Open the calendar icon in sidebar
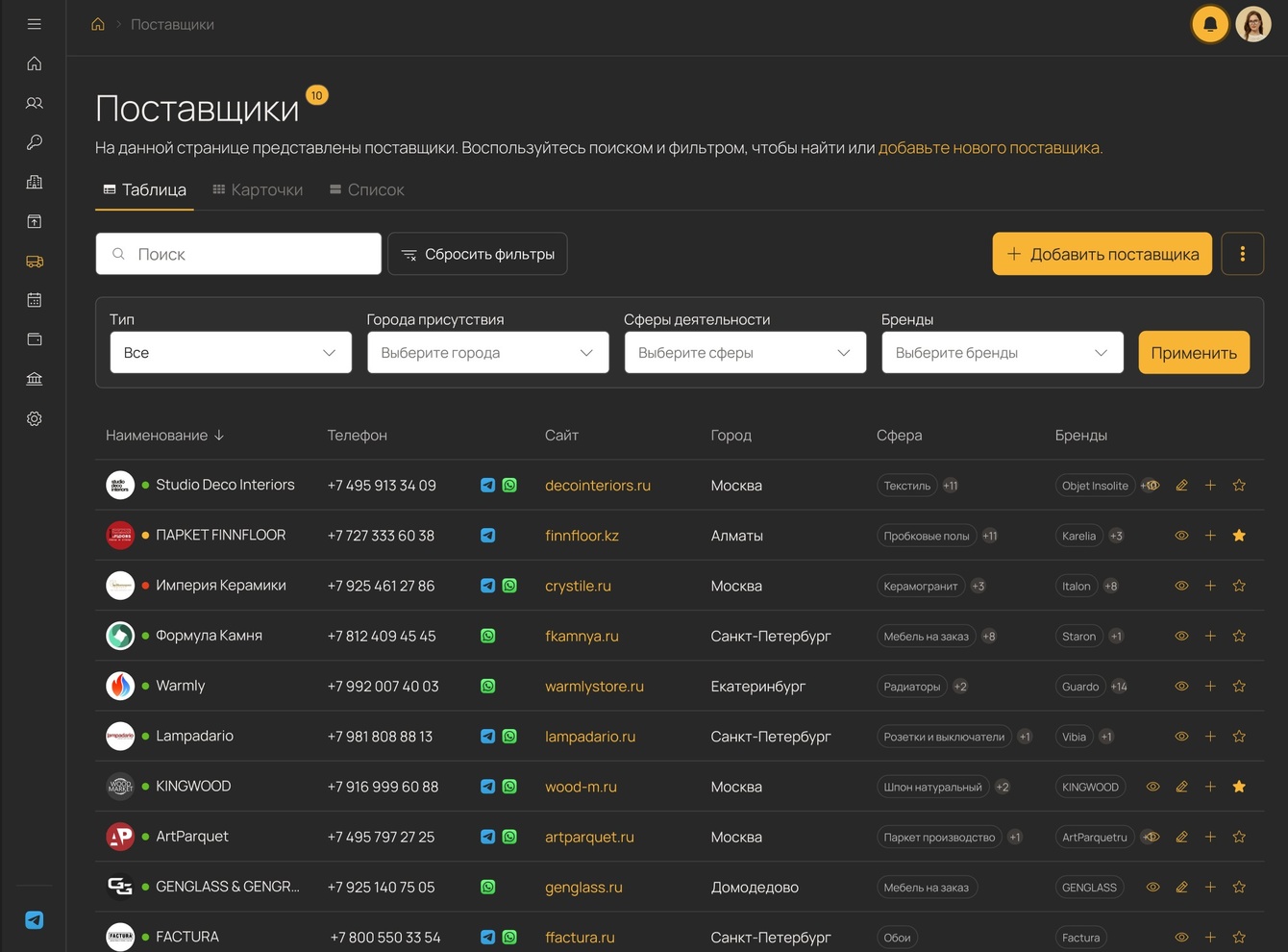This screenshot has height=952, width=1288. (x=35, y=300)
